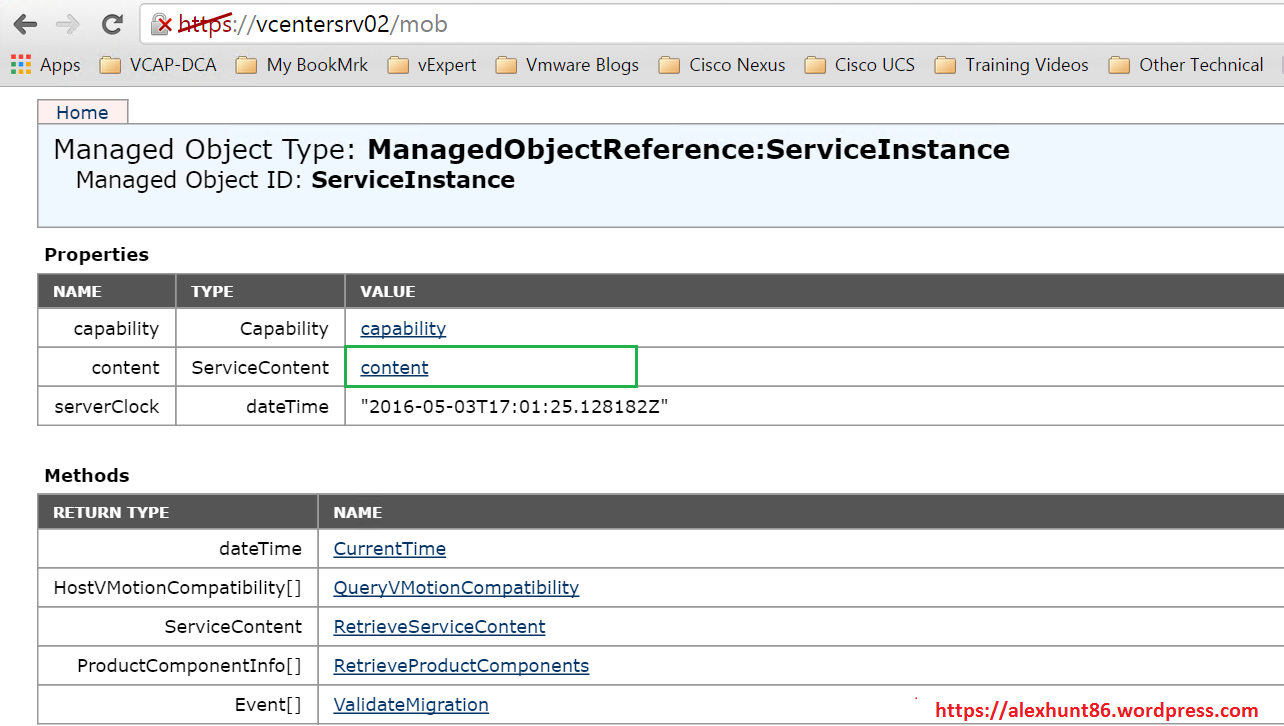The height and width of the screenshot is (726, 1284).
Task: Open the Cisco UCS bookmark folder
Action: pyautogui.click(x=860, y=65)
